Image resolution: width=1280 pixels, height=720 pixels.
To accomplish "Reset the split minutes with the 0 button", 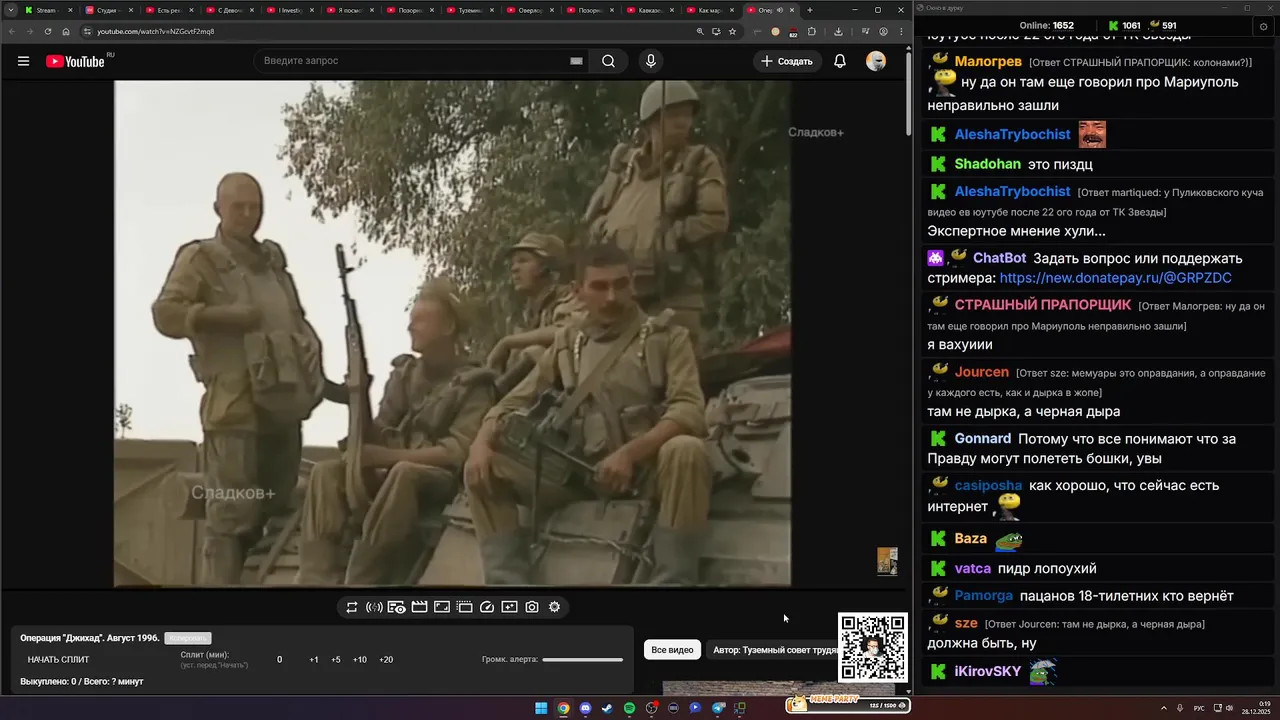I will pyautogui.click(x=280, y=660).
